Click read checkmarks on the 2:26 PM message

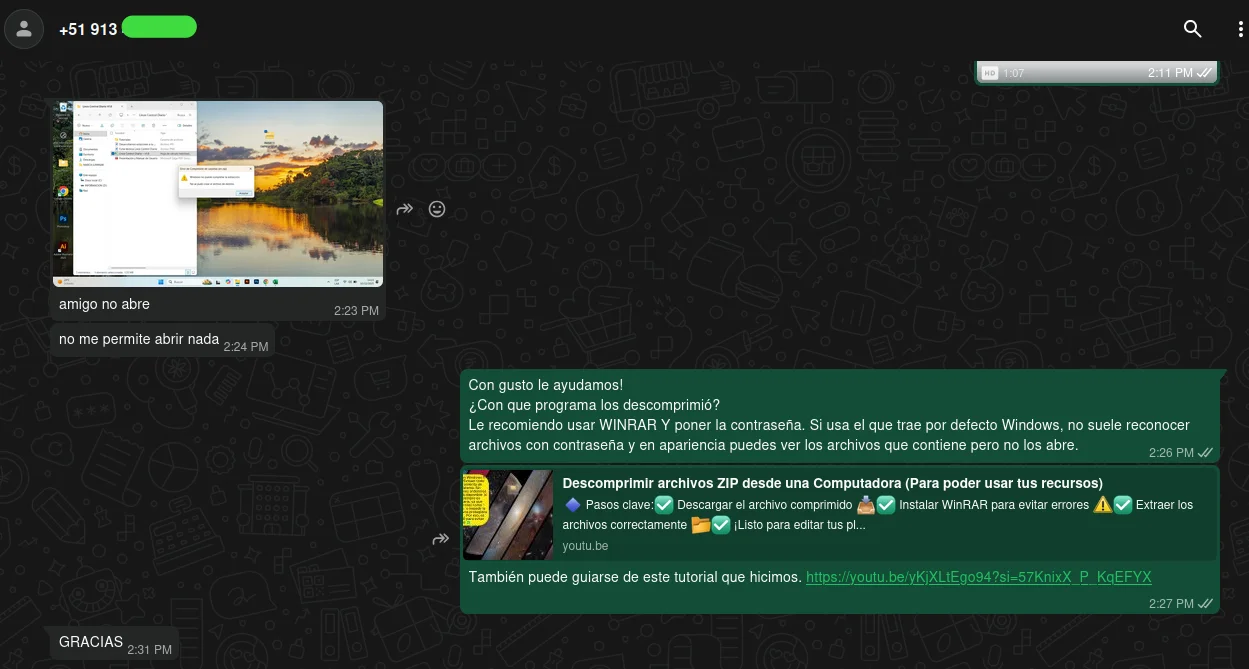1205,453
